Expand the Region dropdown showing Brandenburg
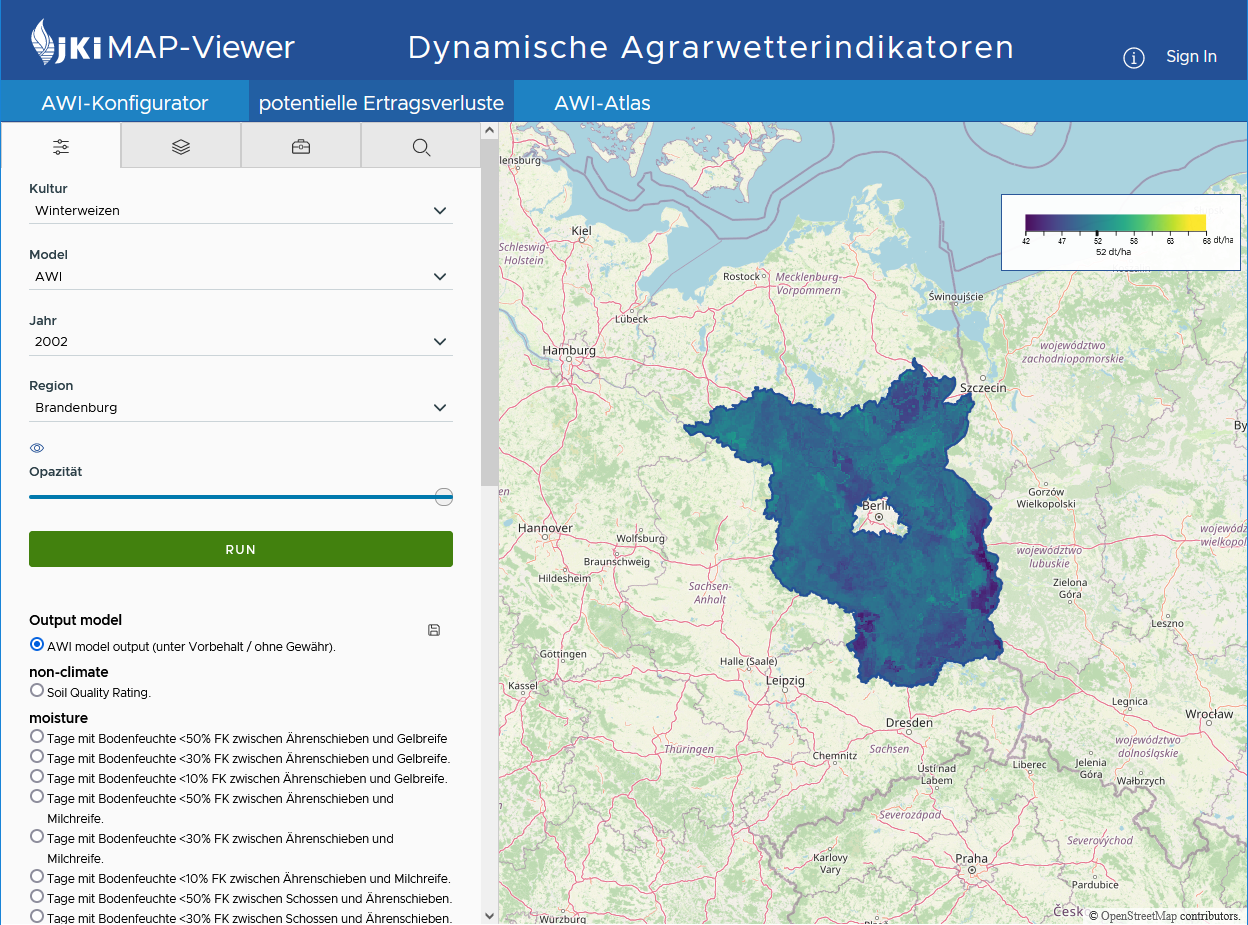The image size is (1248, 925). click(x=240, y=408)
